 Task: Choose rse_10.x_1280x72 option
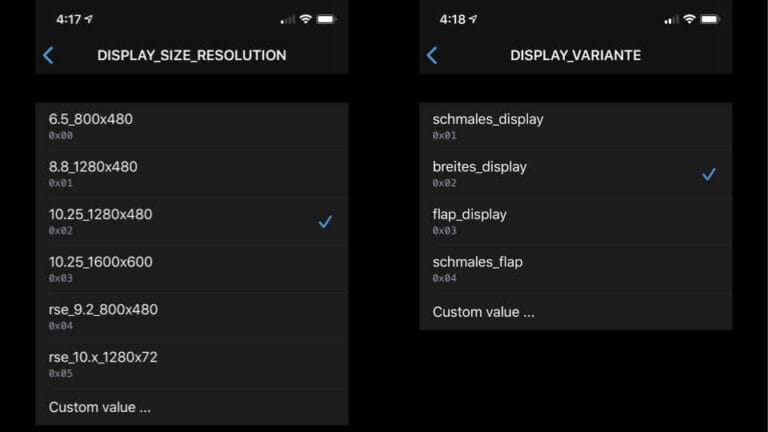coord(190,364)
